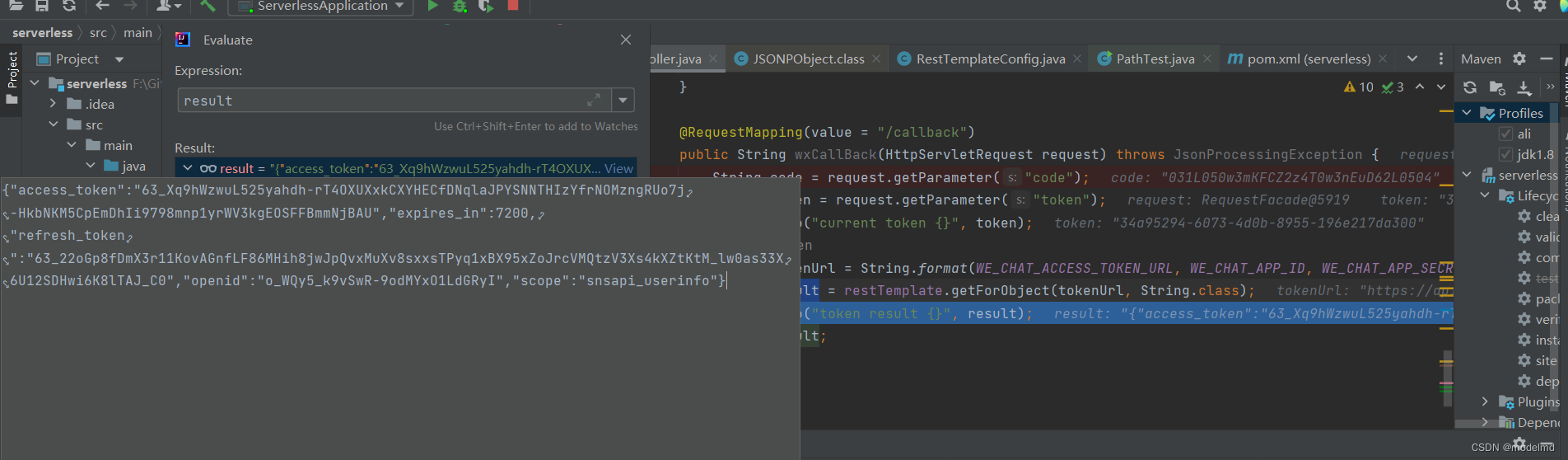Collapse the main folder in project tree
This screenshot has width=1568, height=460.
72,145
